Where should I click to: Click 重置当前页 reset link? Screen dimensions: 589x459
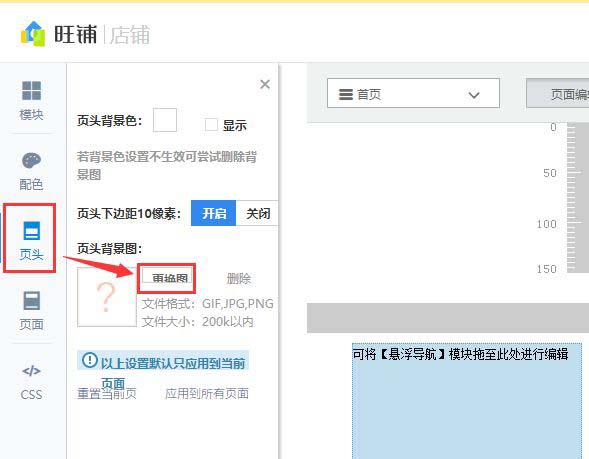[x=107, y=393]
